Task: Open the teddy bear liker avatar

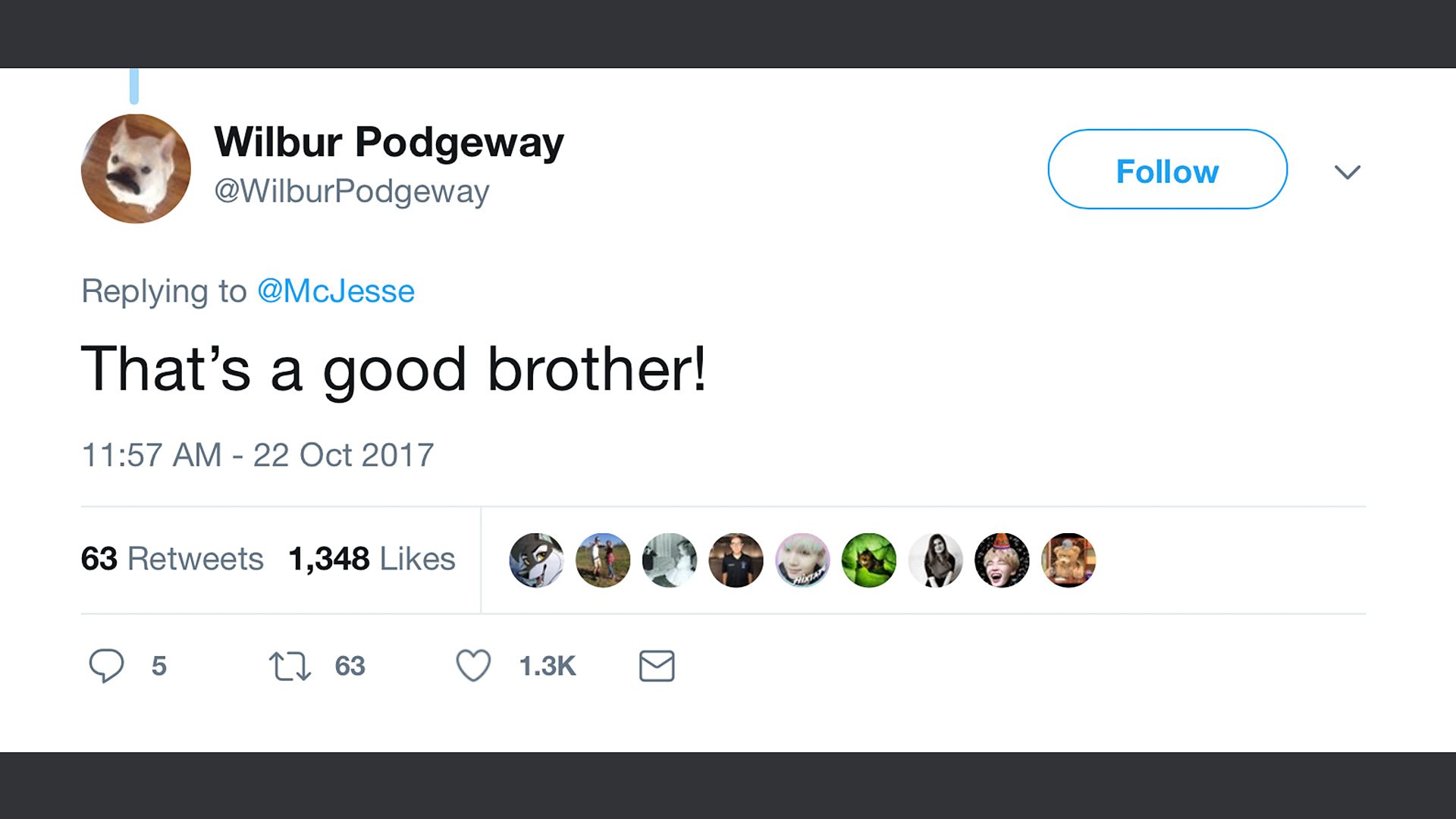Action: pyautogui.click(x=1068, y=560)
